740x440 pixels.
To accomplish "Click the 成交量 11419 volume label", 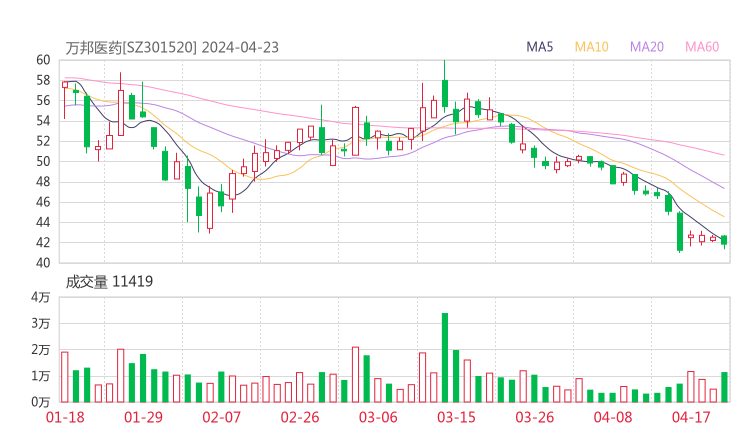I will [x=109, y=282].
